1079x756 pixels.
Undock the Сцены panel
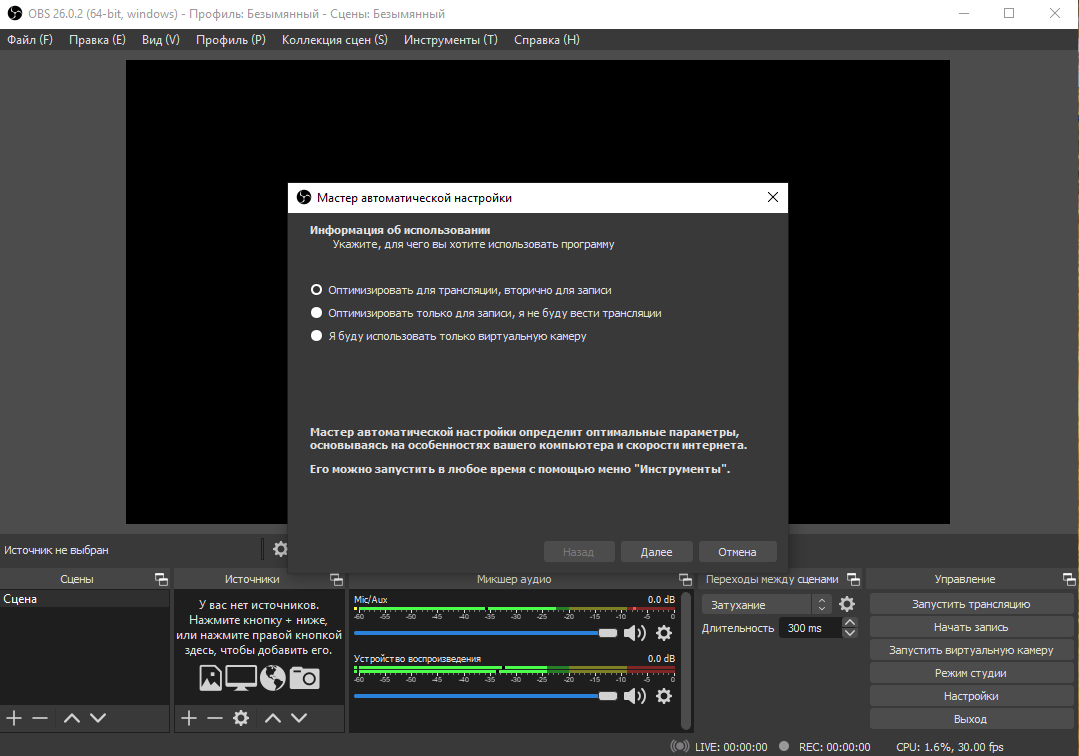tap(161, 579)
